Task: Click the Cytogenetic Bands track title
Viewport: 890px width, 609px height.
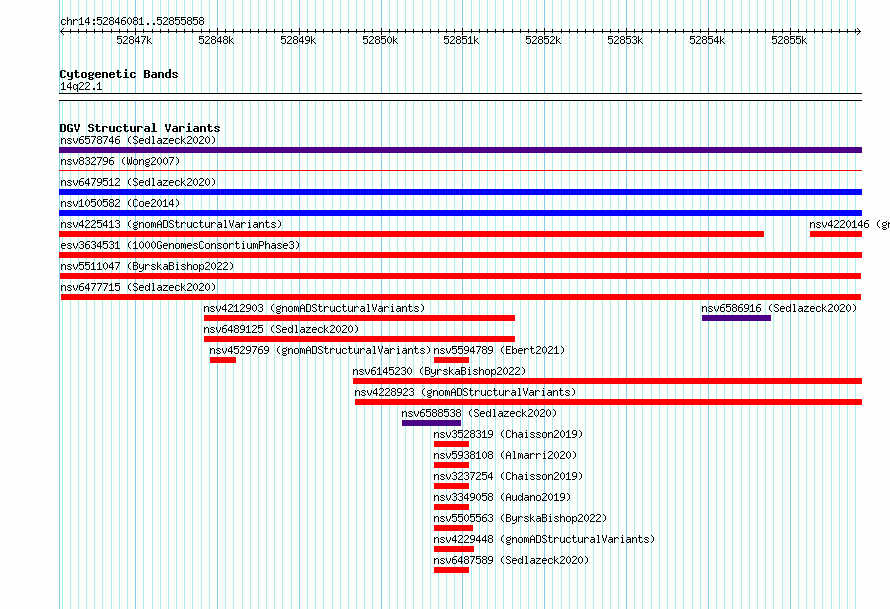Action: coord(119,74)
